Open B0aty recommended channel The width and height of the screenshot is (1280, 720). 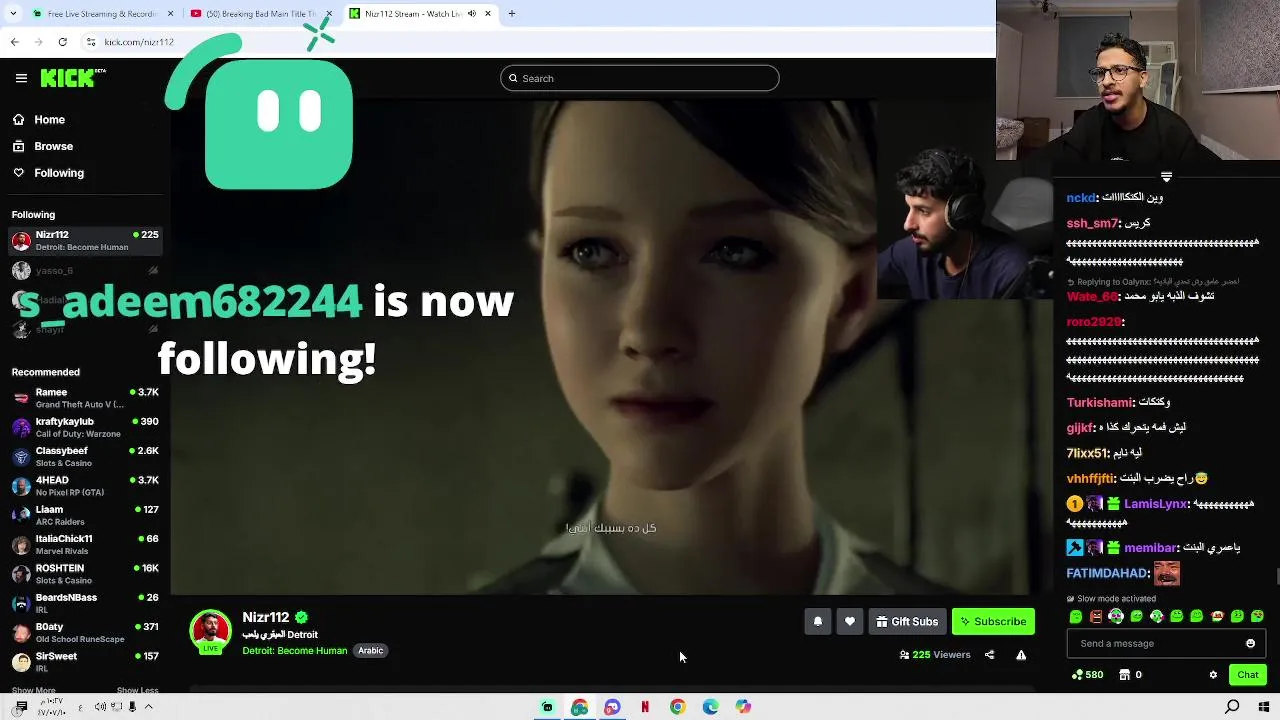(85, 633)
